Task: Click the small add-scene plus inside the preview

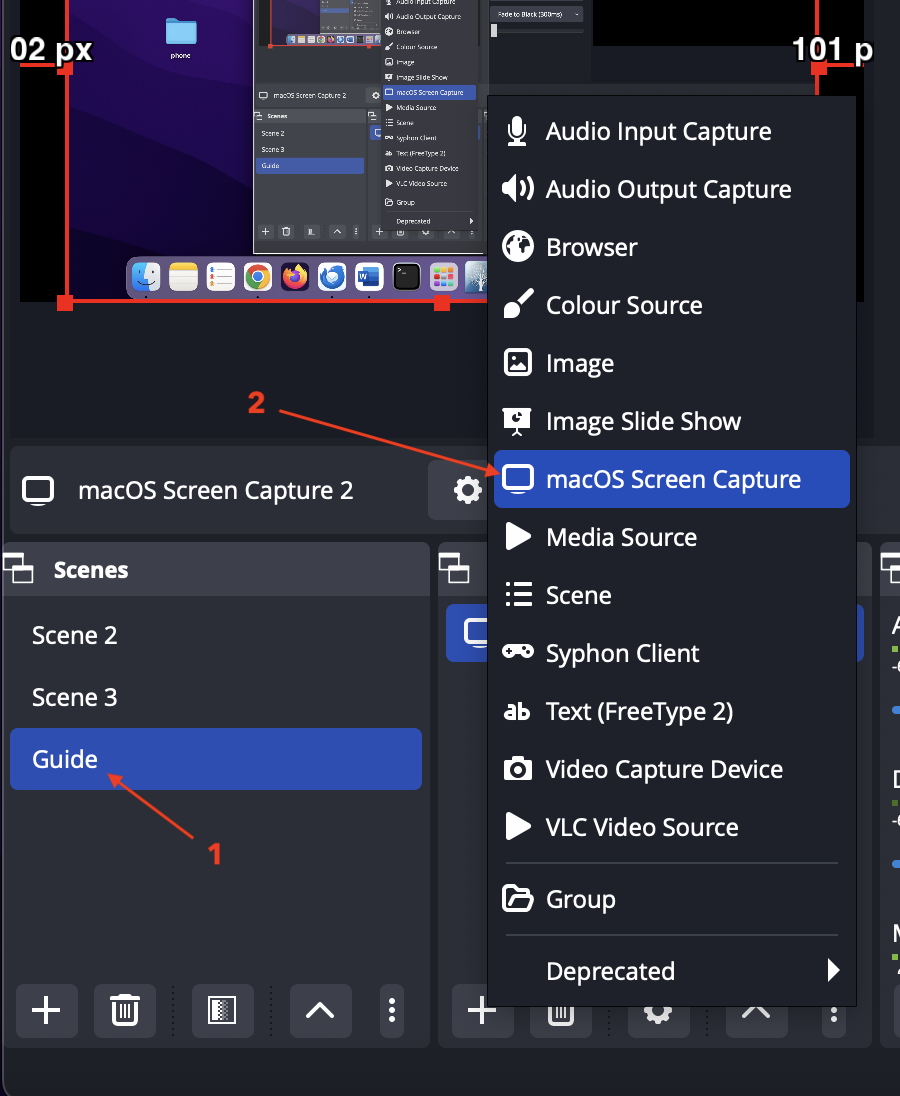Action: pyautogui.click(x=266, y=231)
